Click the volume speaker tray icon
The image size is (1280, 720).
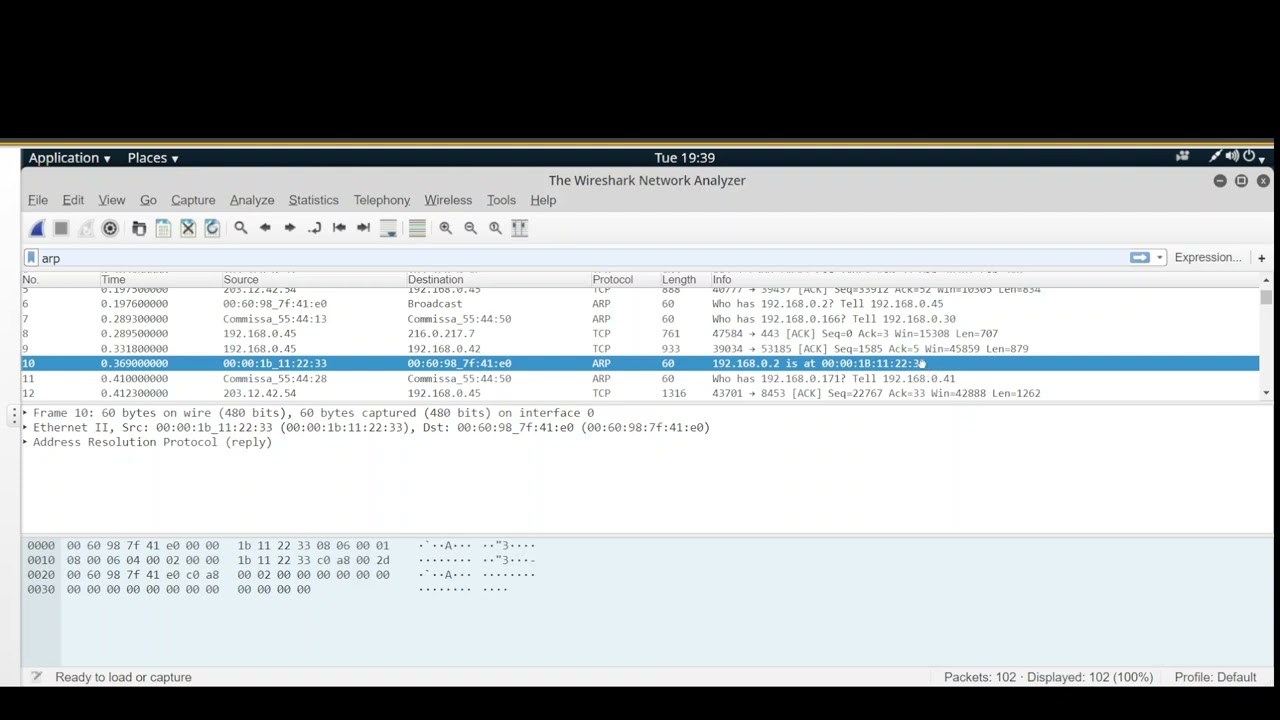click(1232, 157)
